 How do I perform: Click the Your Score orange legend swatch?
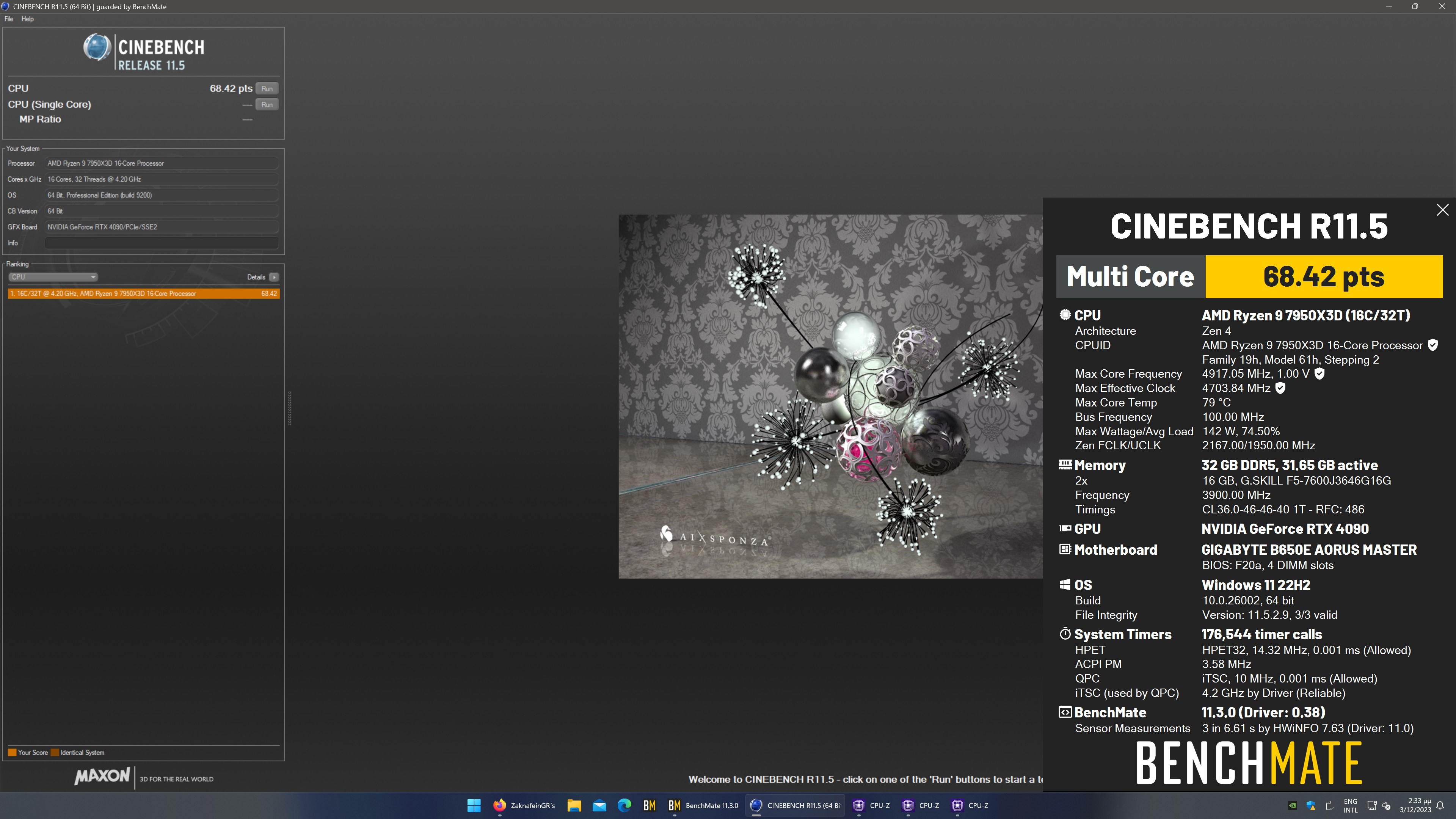click(x=12, y=752)
